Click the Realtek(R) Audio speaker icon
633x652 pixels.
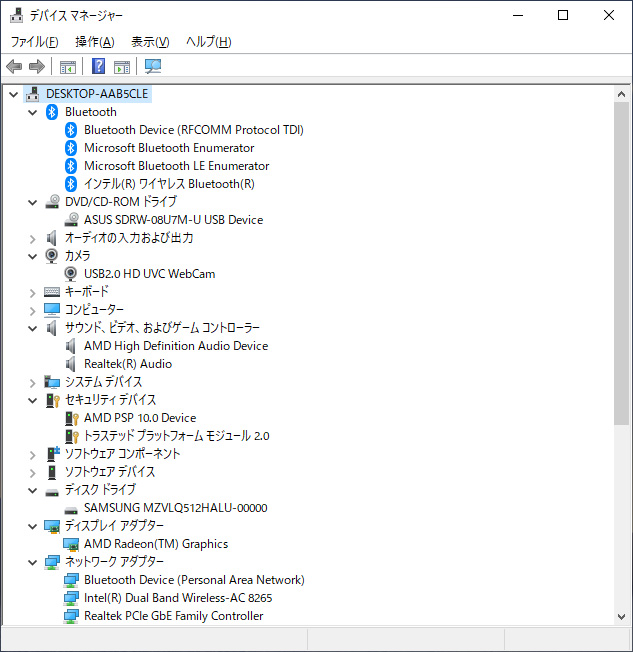pos(71,364)
